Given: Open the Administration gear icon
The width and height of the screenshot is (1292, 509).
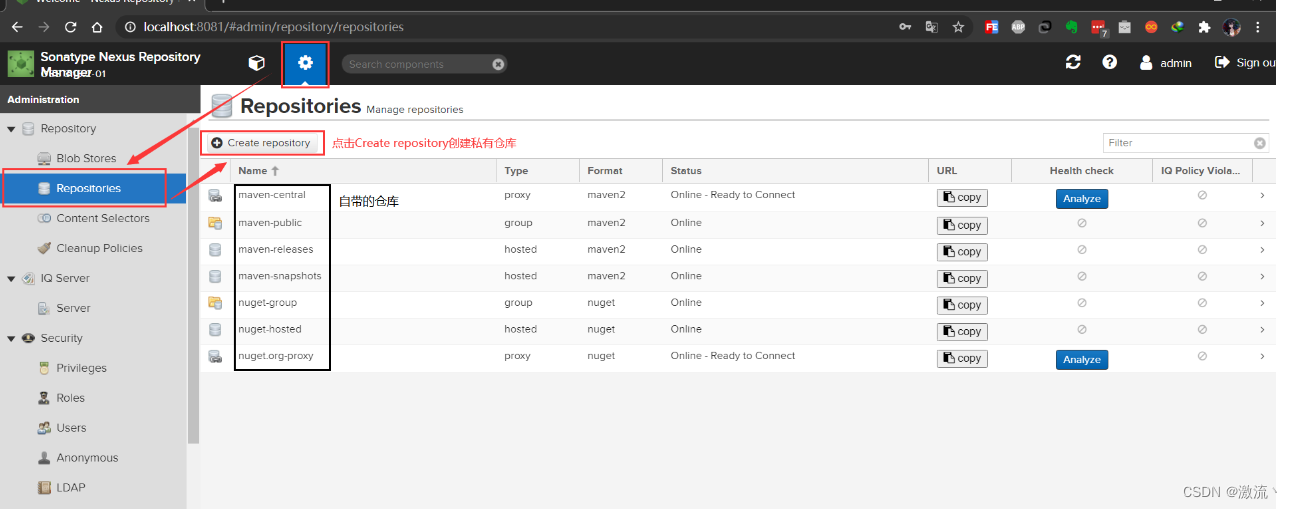Looking at the screenshot, I should [x=305, y=63].
